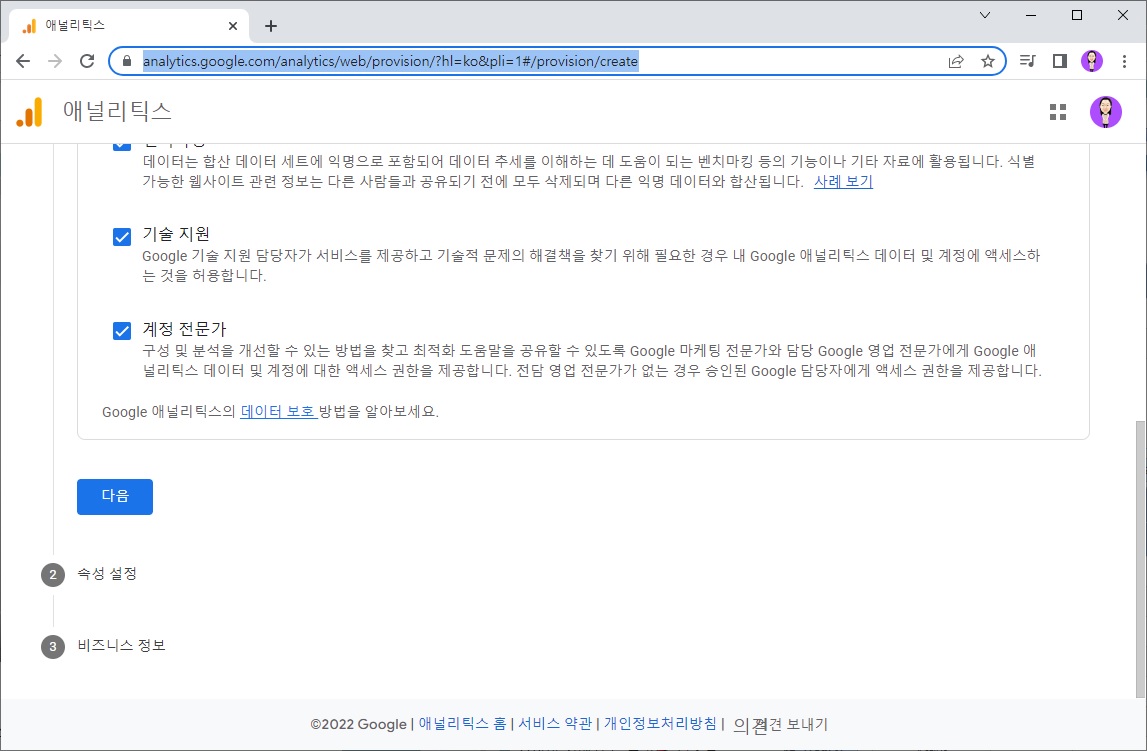Reload the Analytics page
Viewport: 1147px width, 751px height.
click(x=87, y=61)
